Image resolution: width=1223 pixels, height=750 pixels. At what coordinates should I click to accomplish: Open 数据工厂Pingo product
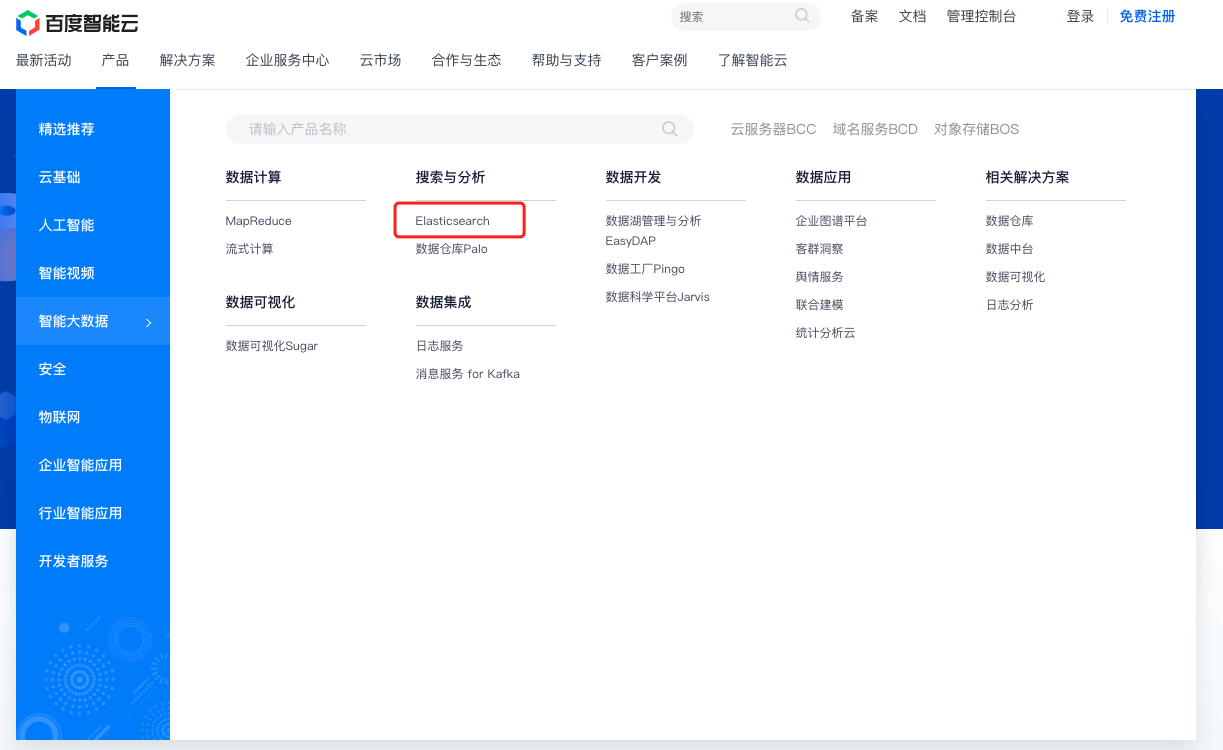645,269
